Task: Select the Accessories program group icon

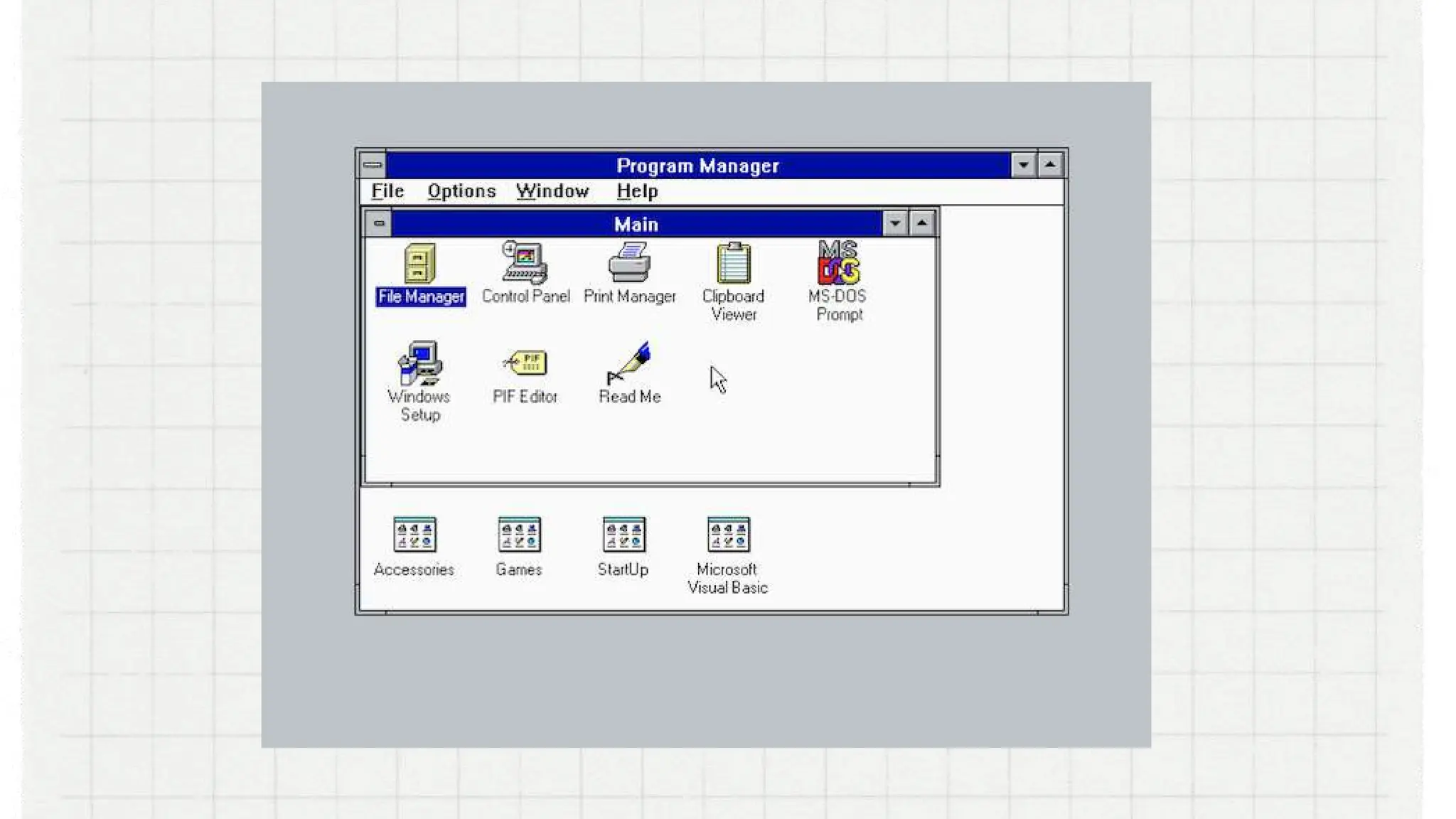Action: point(414,535)
